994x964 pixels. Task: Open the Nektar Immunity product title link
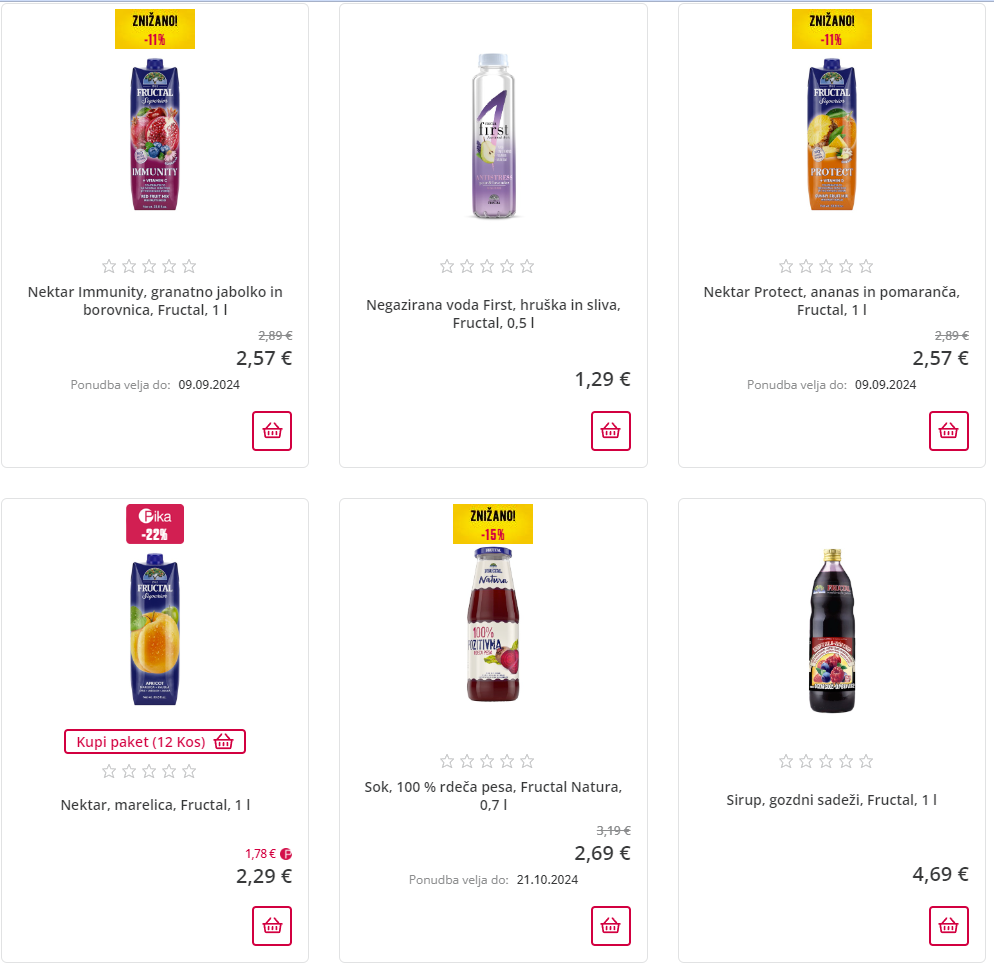point(155,301)
